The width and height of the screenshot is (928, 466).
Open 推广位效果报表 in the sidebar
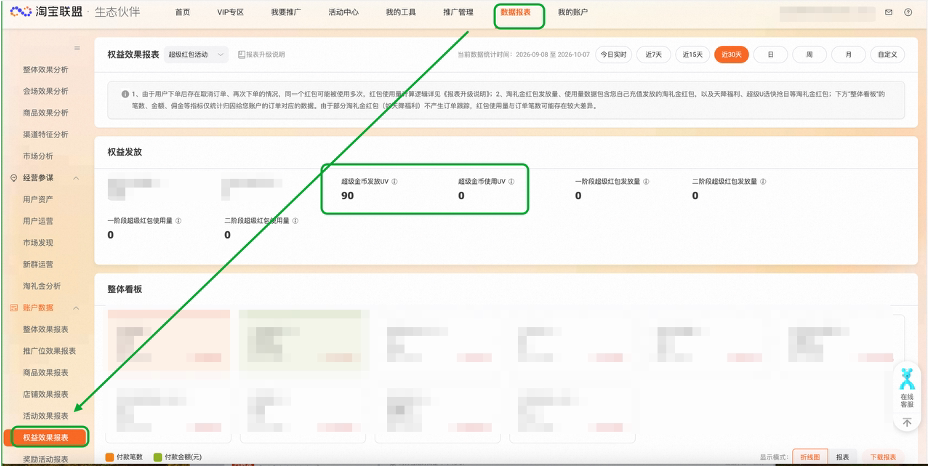pos(49,351)
